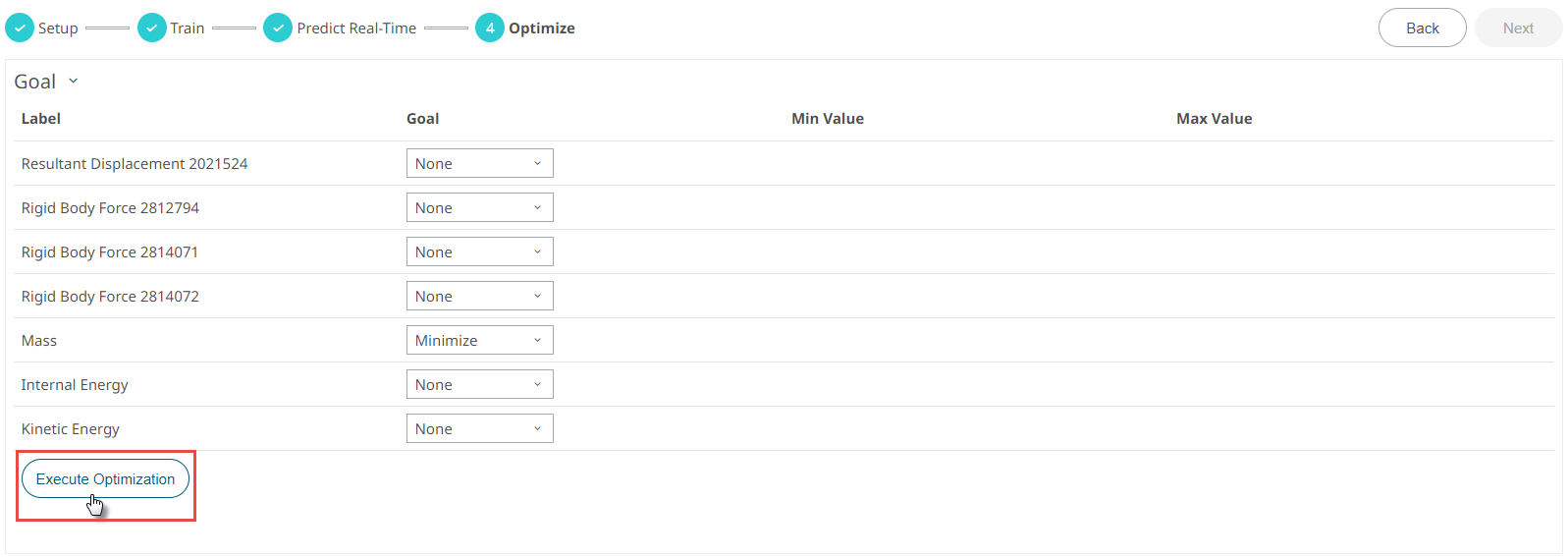Open Rigid Body Force 2812794 goal dropdown
1568x557 pixels.
[x=479, y=208]
